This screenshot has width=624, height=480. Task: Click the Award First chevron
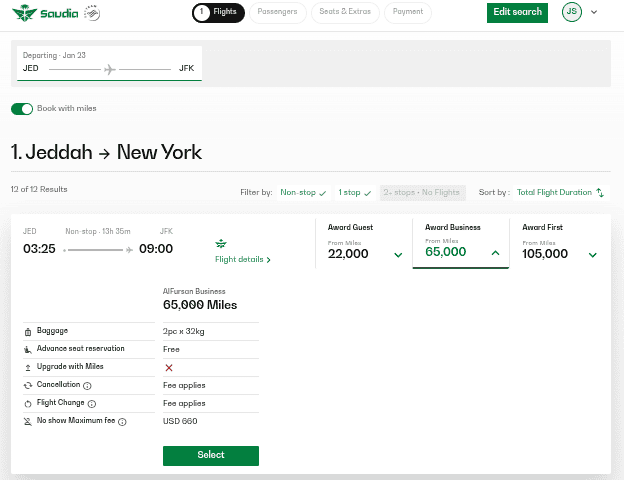(x=593, y=255)
